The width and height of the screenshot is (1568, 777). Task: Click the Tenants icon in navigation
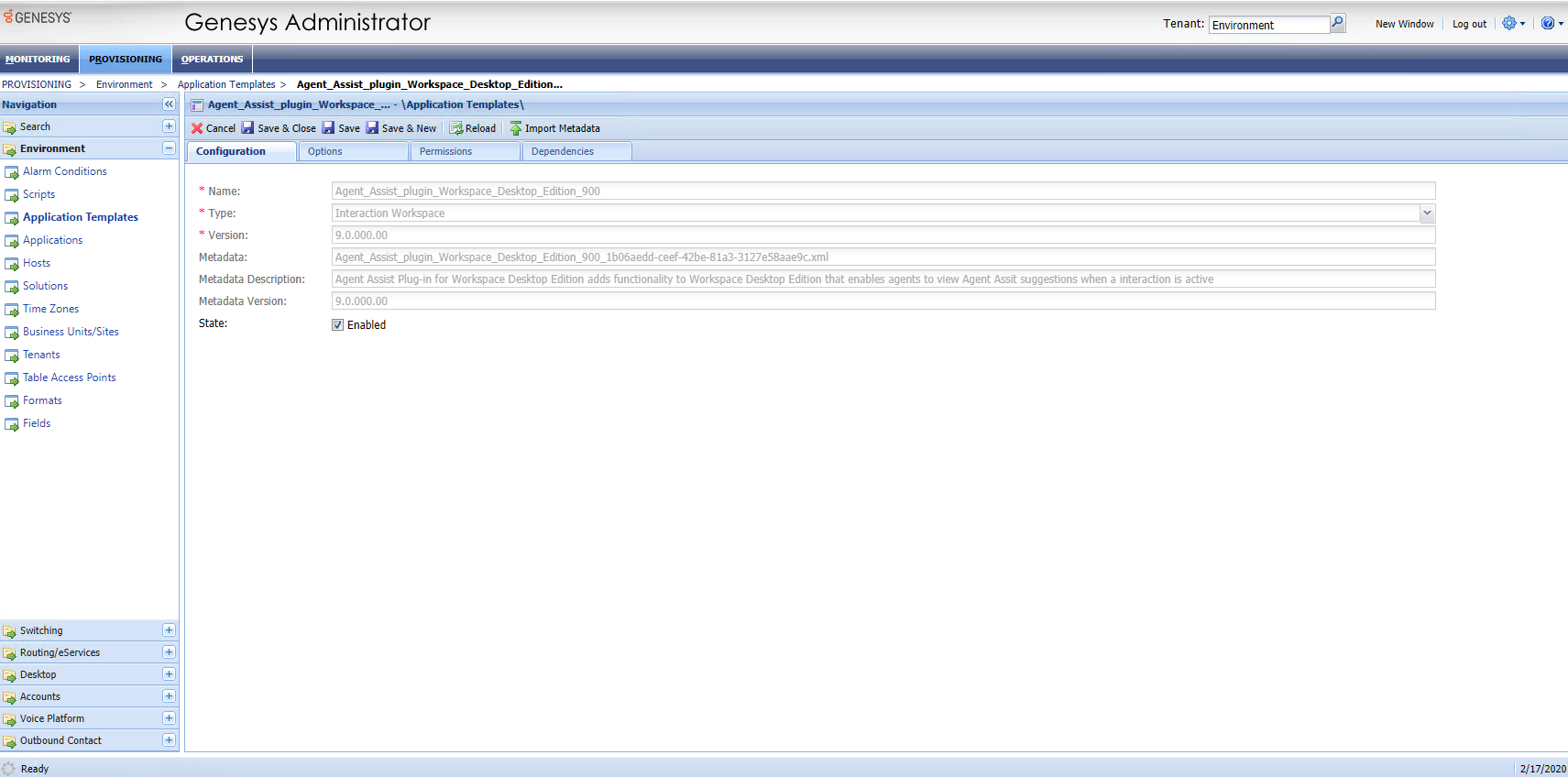[12, 356]
